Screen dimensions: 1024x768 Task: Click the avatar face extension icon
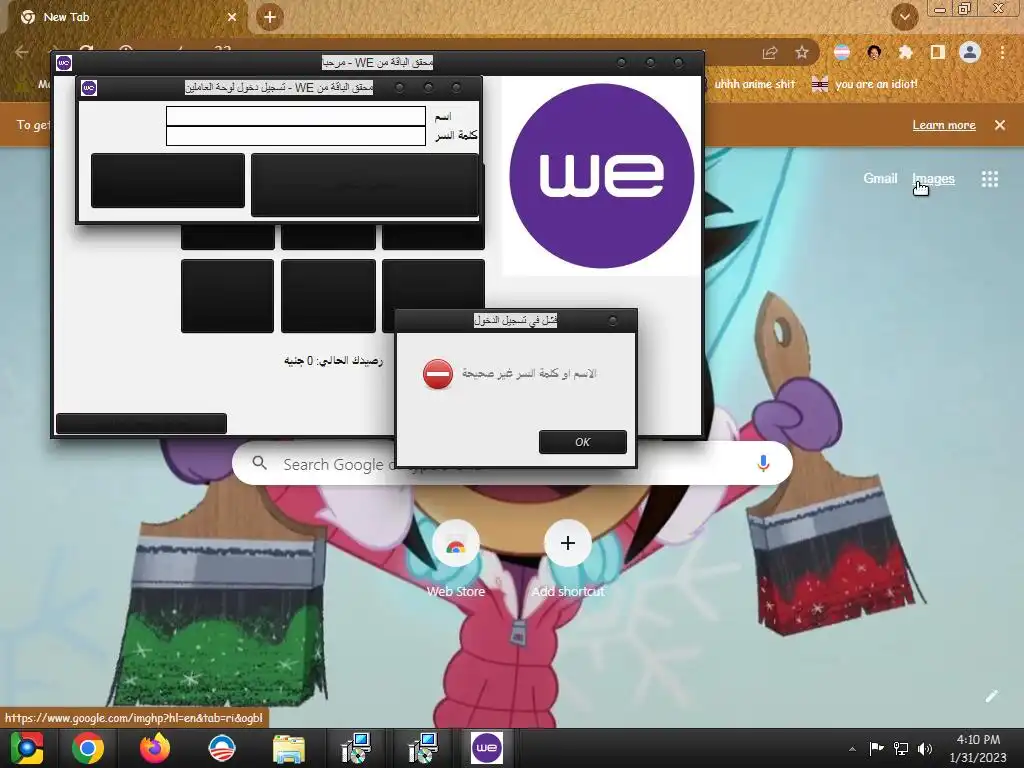pos(874,52)
